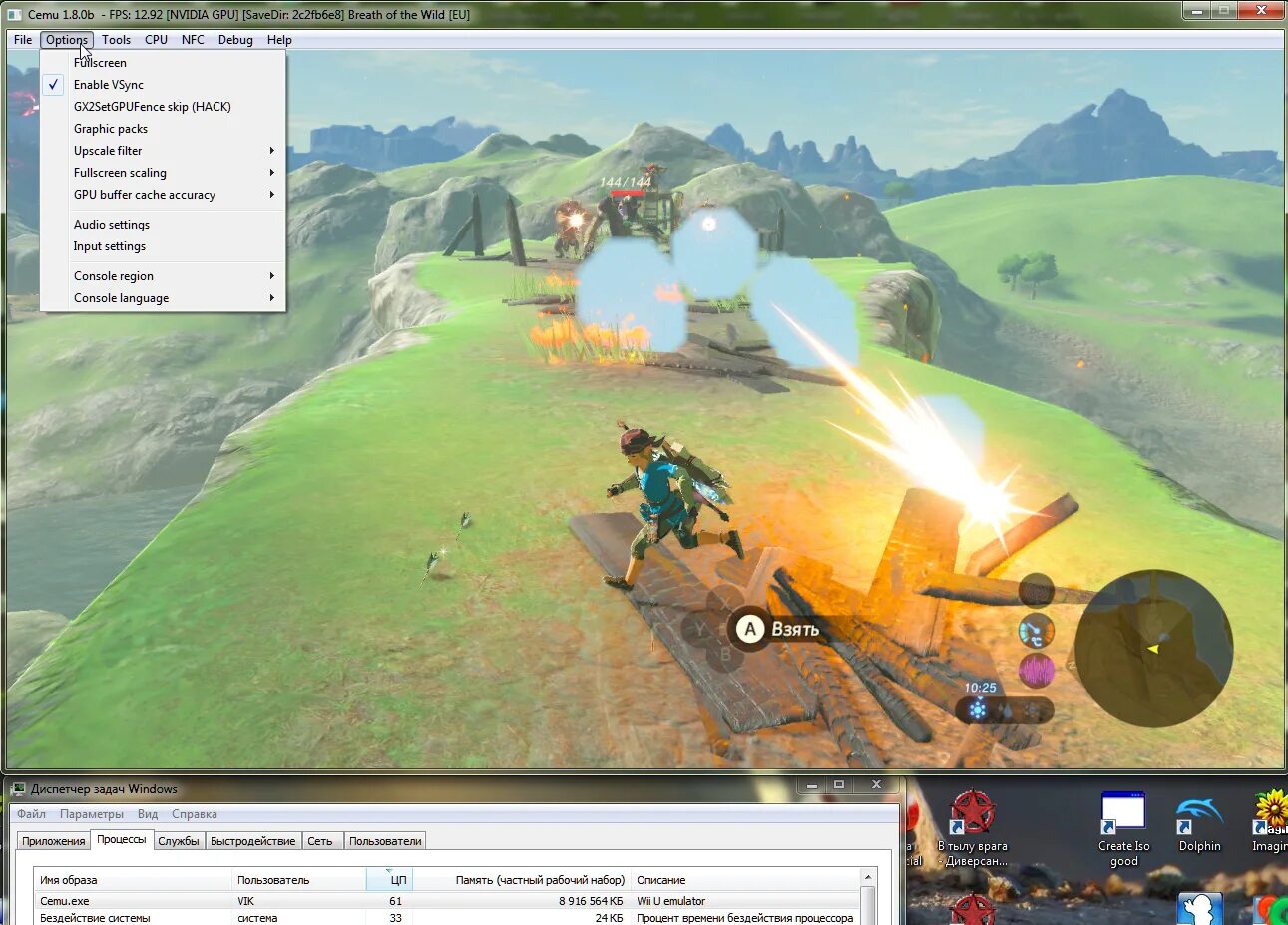Expand the Upscale filter submenu

point(163,151)
